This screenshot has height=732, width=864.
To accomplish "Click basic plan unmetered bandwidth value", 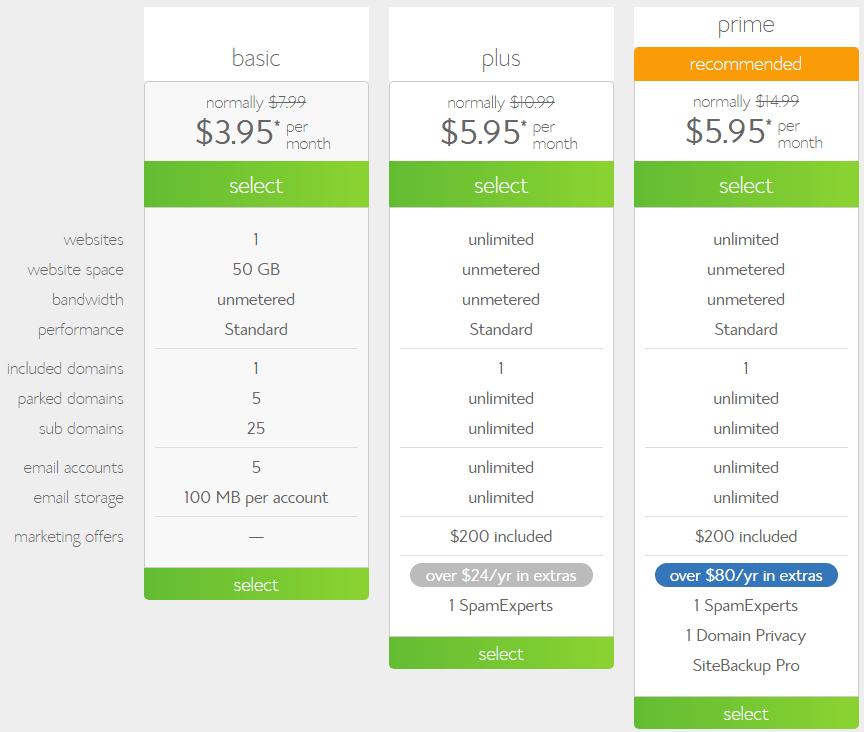I will (256, 299).
